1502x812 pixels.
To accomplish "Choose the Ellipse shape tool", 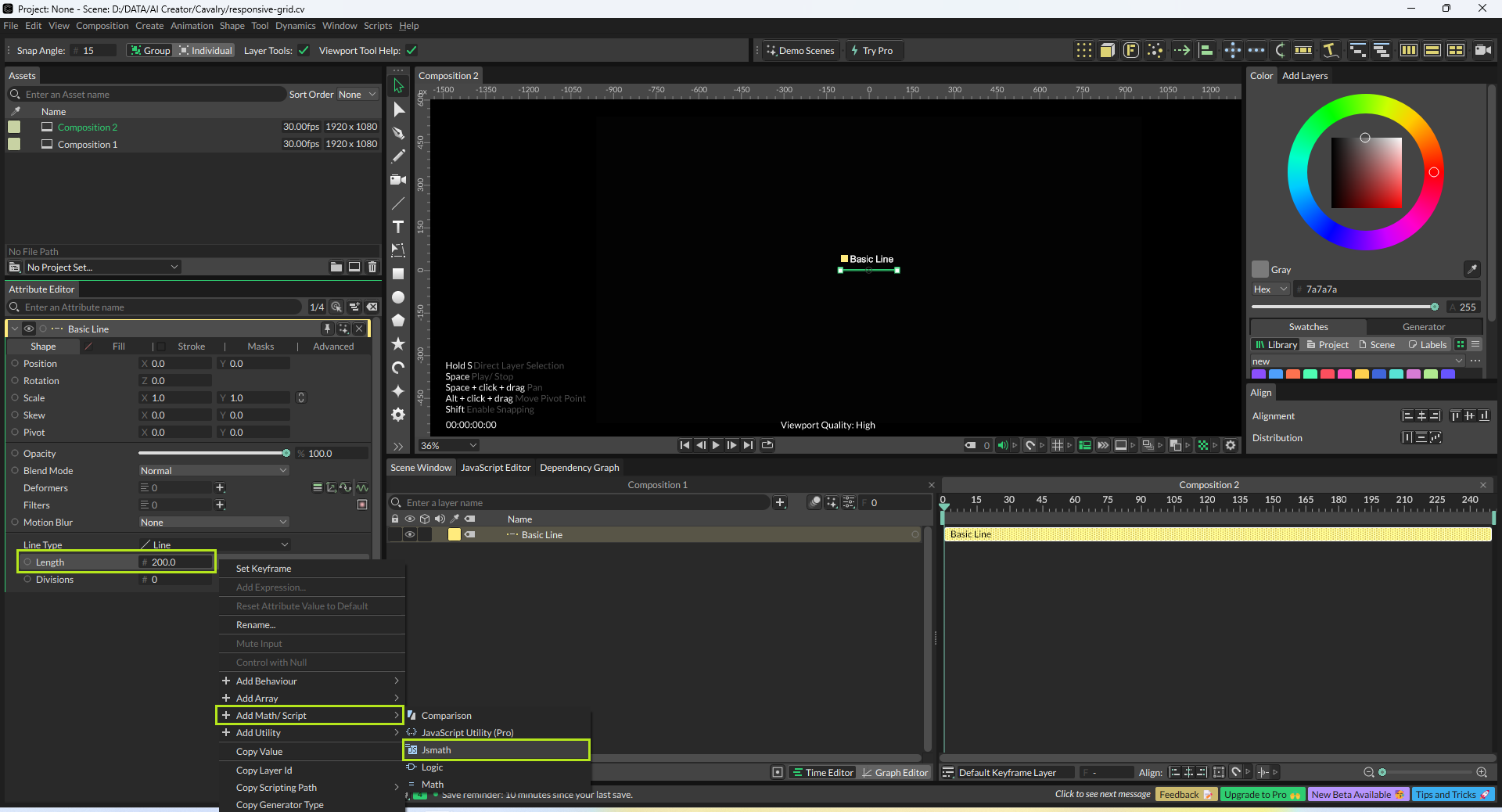I will click(398, 297).
